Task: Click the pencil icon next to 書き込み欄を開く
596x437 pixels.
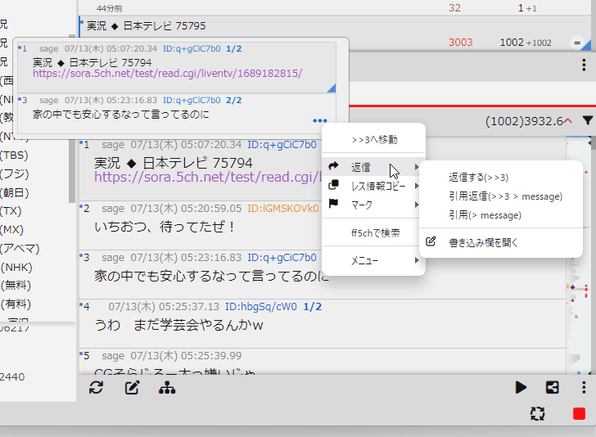Action: pyautogui.click(x=431, y=241)
